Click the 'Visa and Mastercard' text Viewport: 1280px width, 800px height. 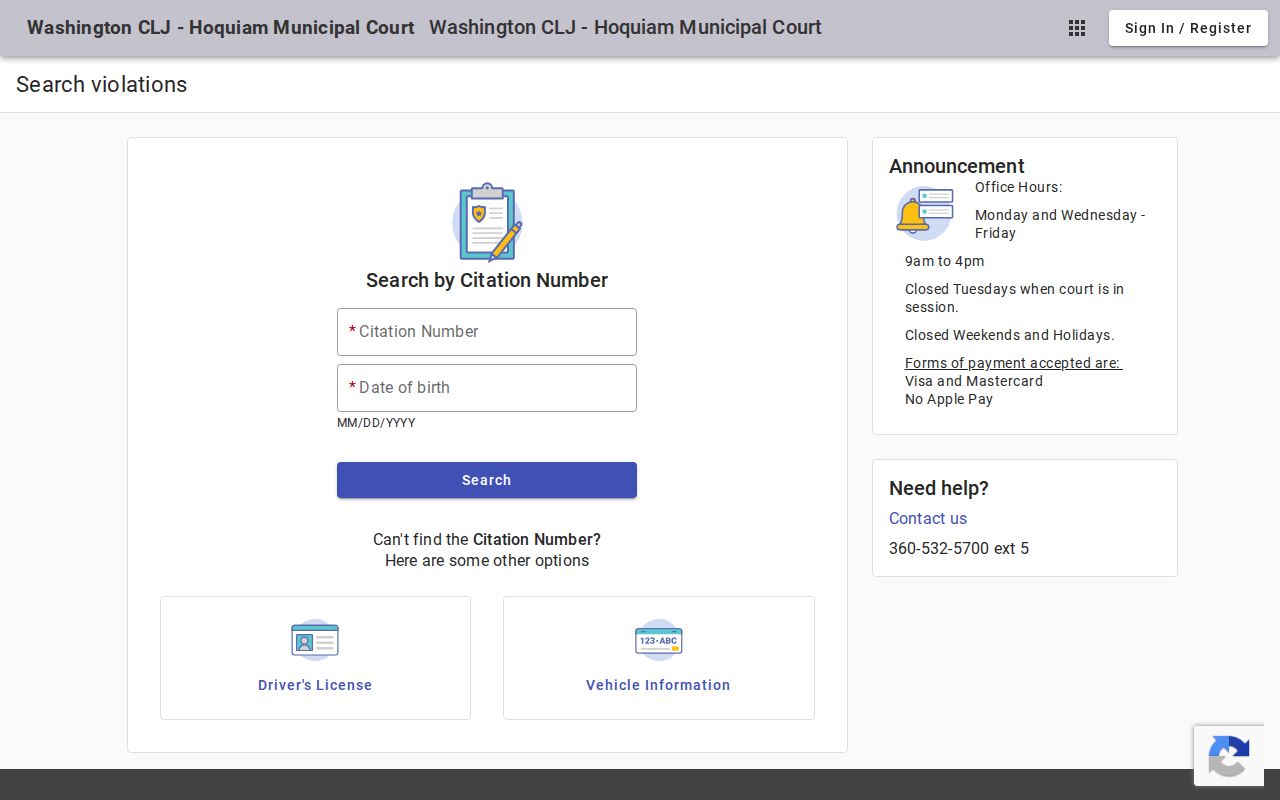click(974, 381)
